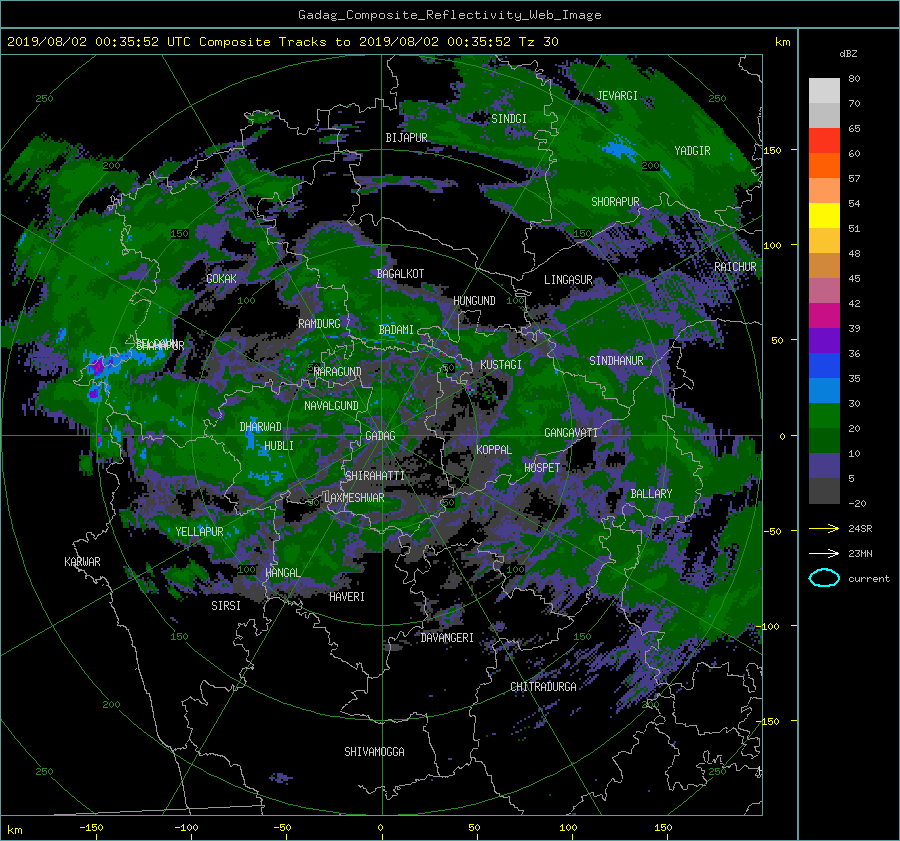Click the YADGIR city label
Viewport: 900px width, 841px height.
pos(692,150)
